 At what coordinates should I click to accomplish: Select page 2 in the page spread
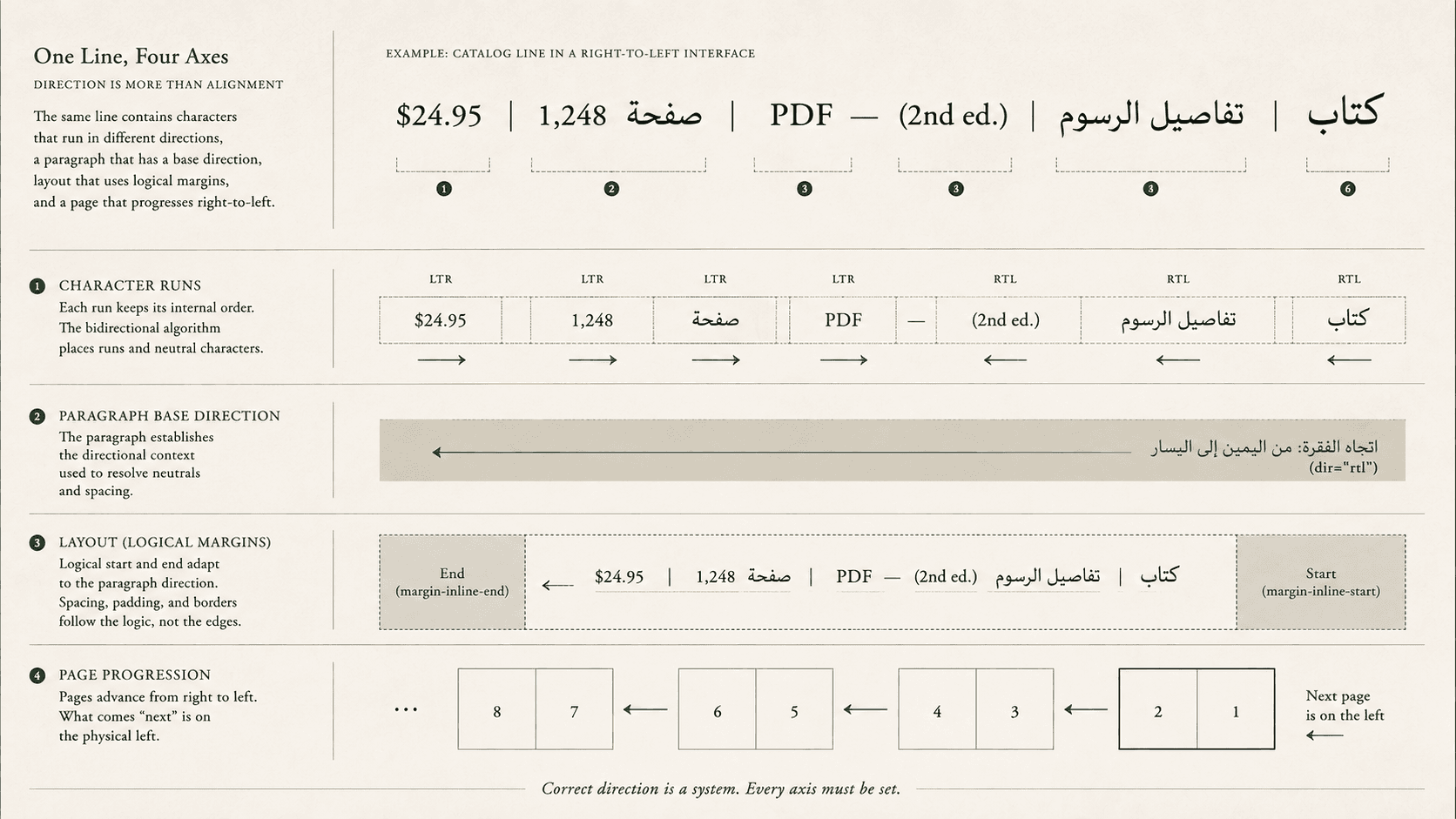(1158, 709)
